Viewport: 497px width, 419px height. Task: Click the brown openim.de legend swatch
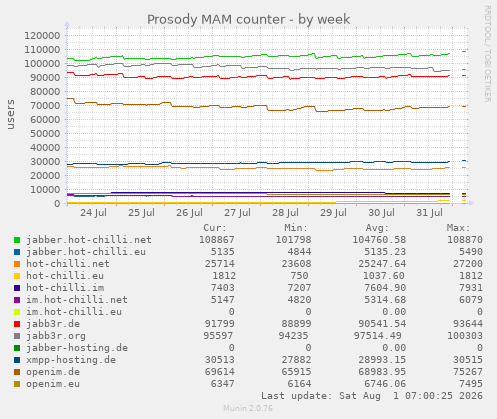(x=17, y=372)
